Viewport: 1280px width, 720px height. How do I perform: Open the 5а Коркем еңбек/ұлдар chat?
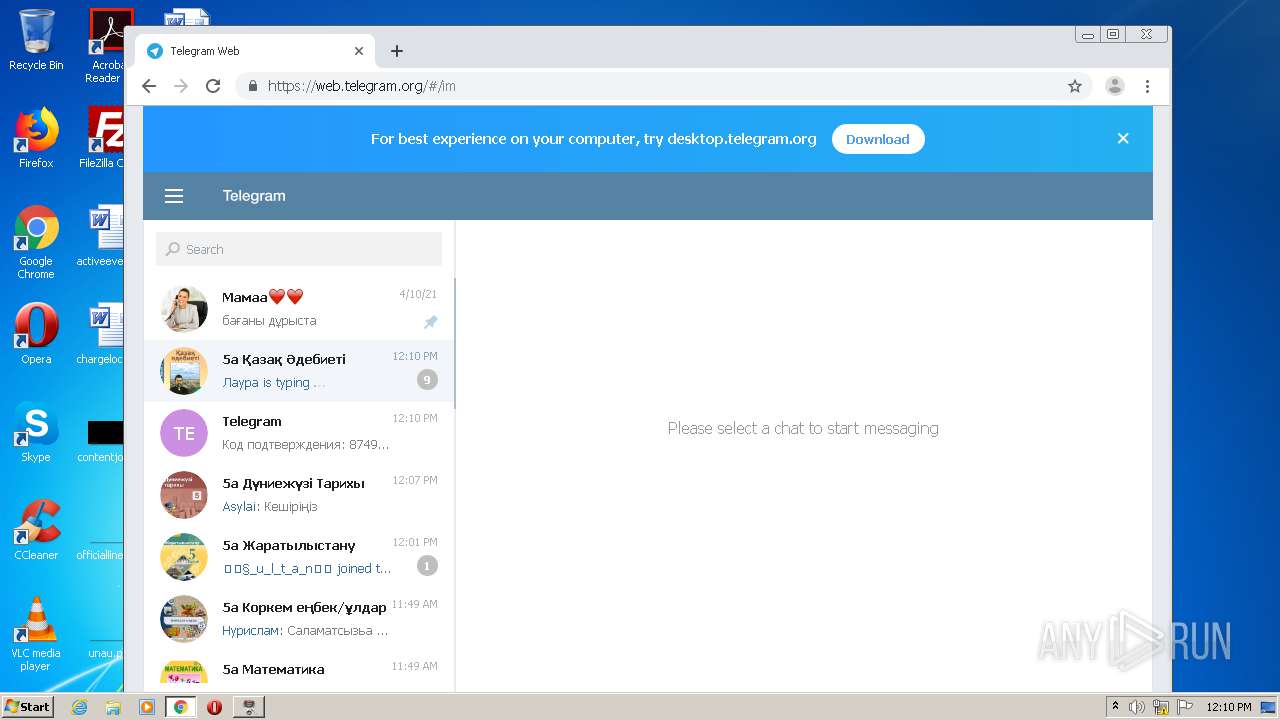click(x=299, y=619)
